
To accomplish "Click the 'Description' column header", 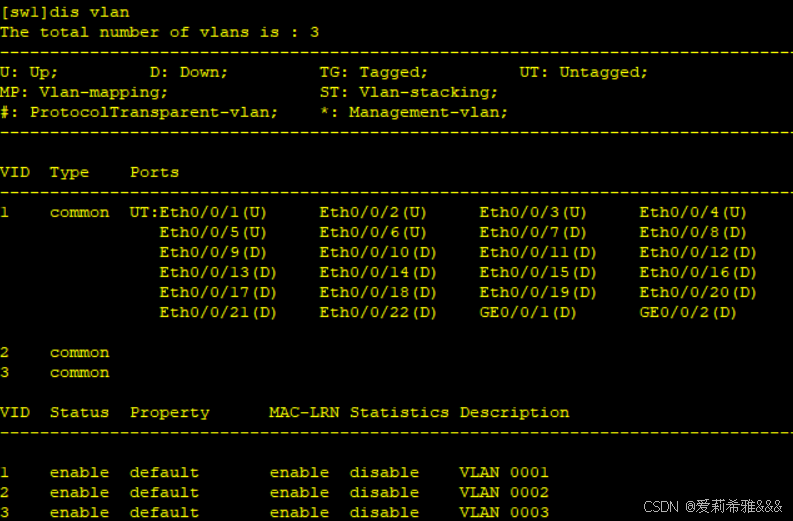I will (514, 412).
